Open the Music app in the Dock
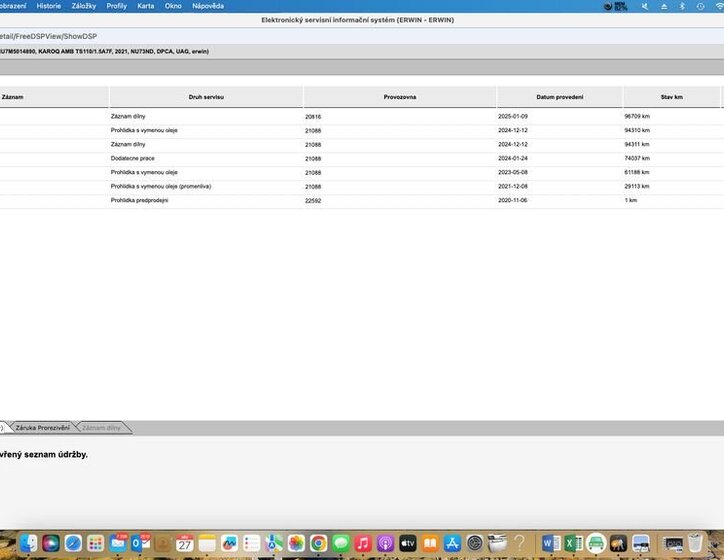Screen dimensions: 724x560 [363, 543]
